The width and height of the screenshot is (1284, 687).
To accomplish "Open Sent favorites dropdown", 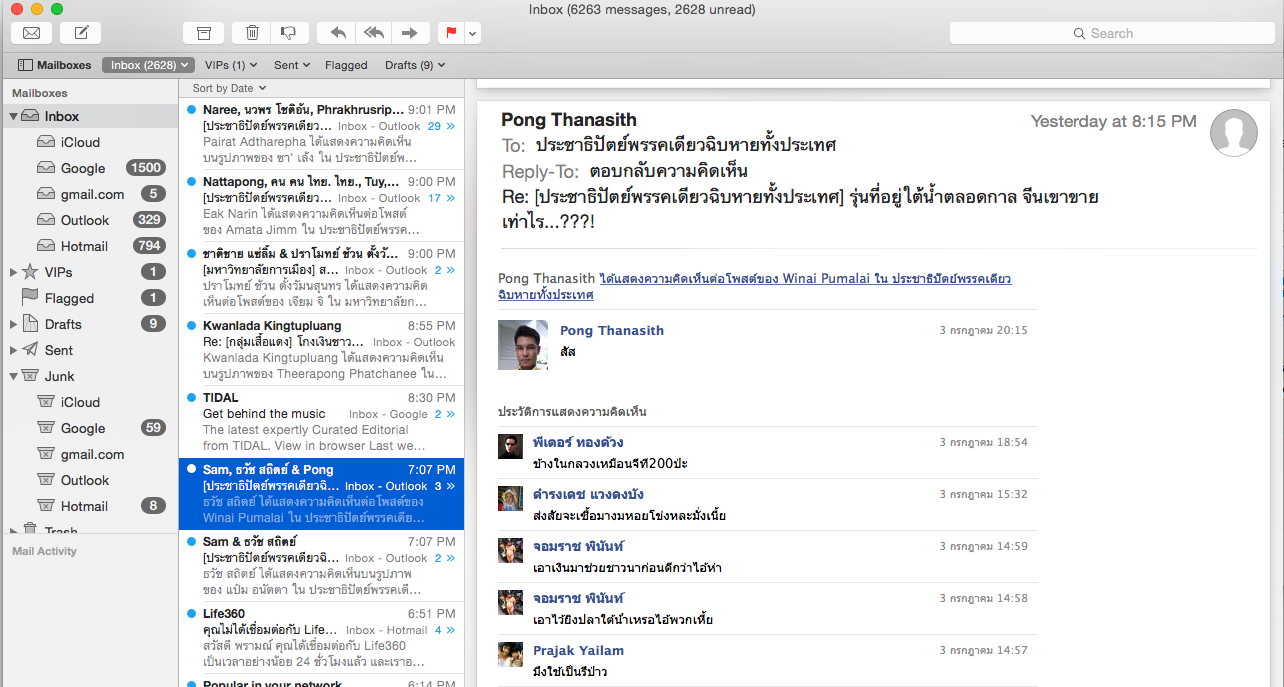I will (x=291, y=65).
